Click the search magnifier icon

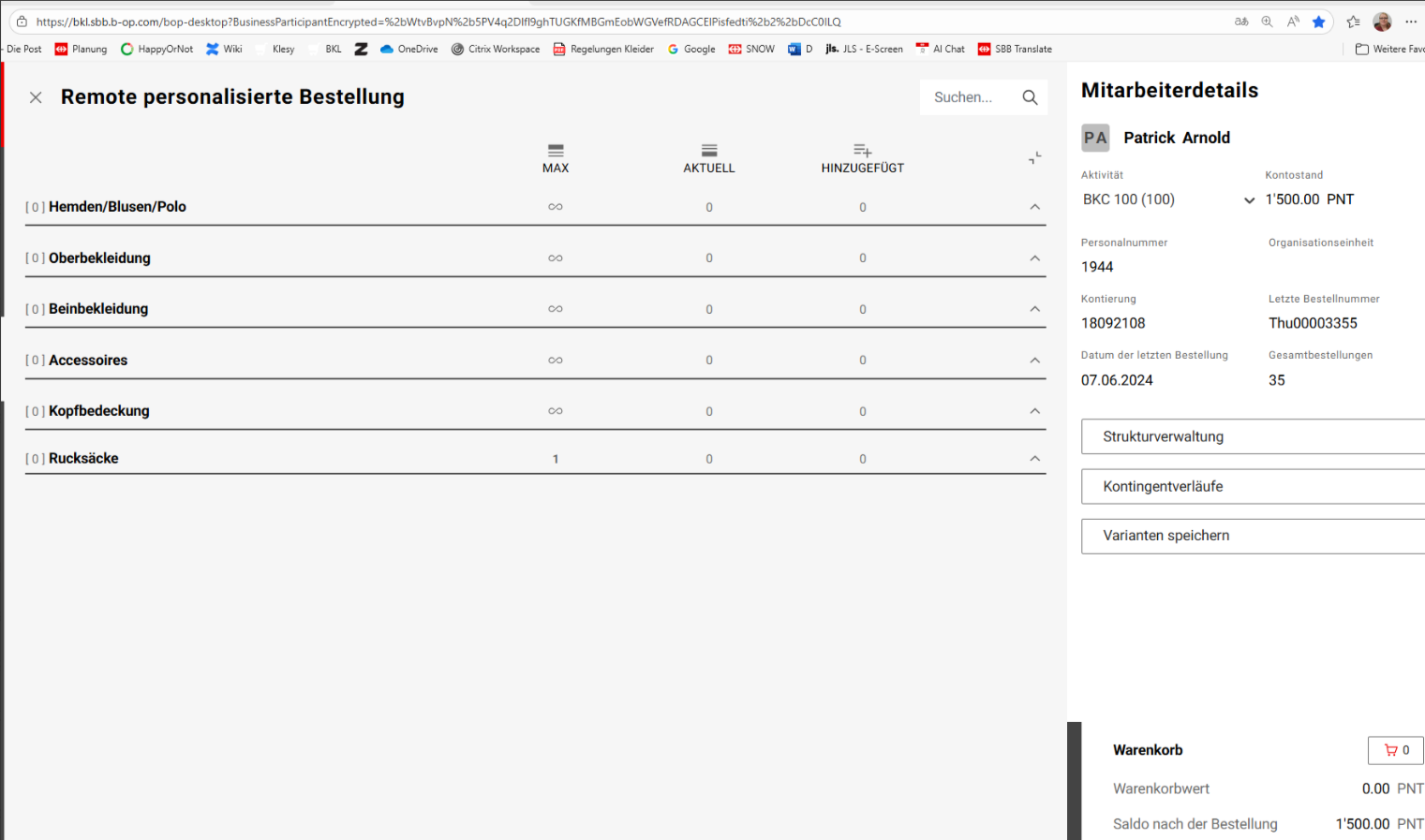click(x=1030, y=97)
